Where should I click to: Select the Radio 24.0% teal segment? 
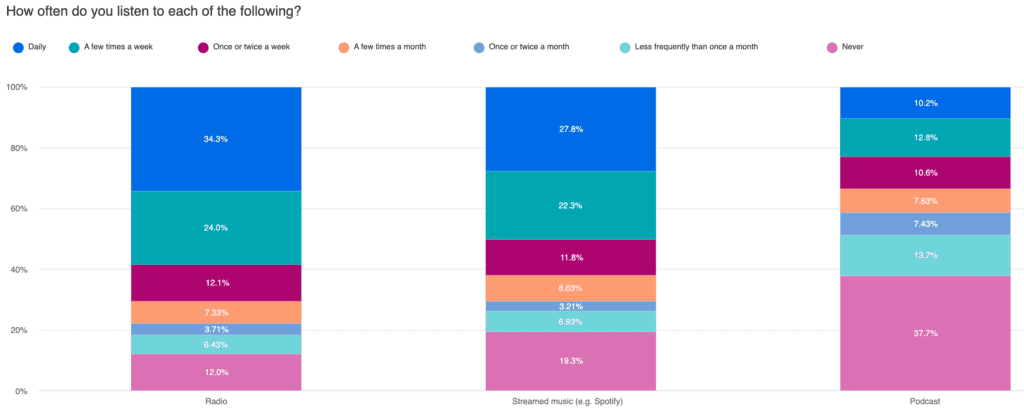click(215, 228)
